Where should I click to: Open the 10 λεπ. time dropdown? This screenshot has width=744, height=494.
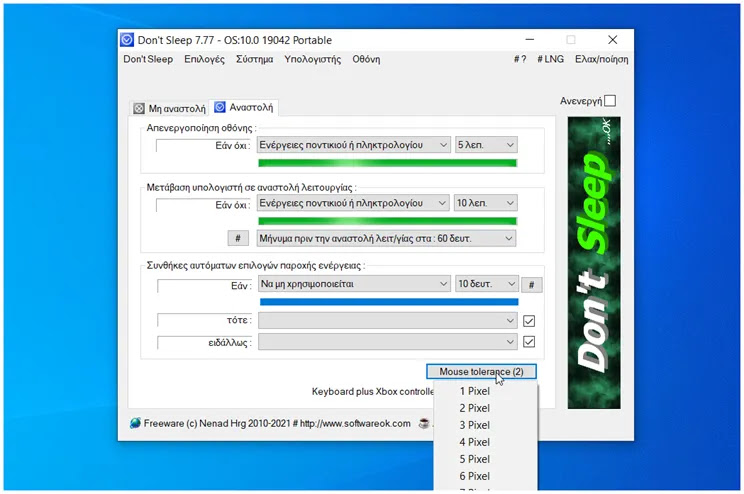tap(485, 203)
